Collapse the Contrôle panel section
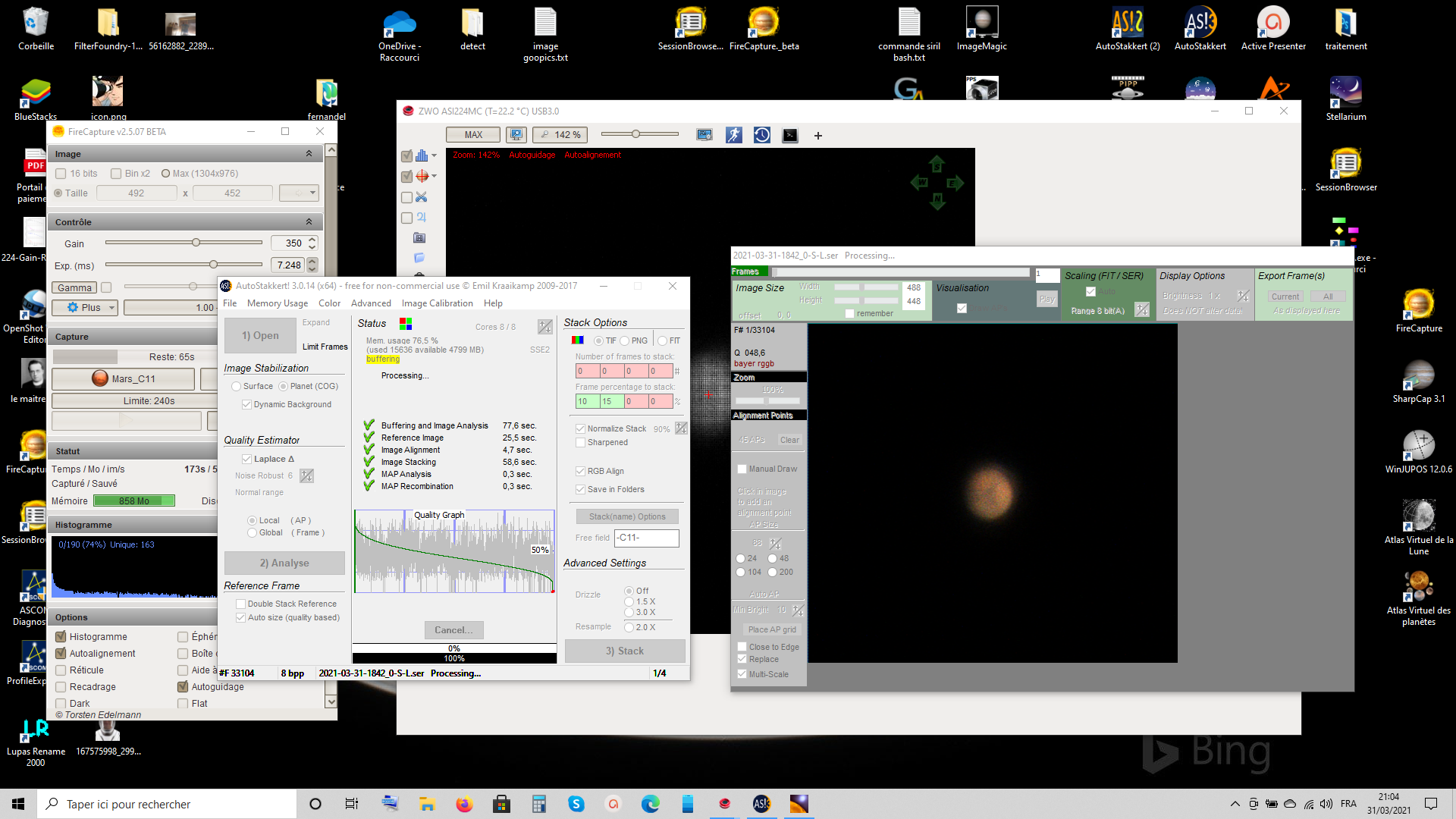 309,222
